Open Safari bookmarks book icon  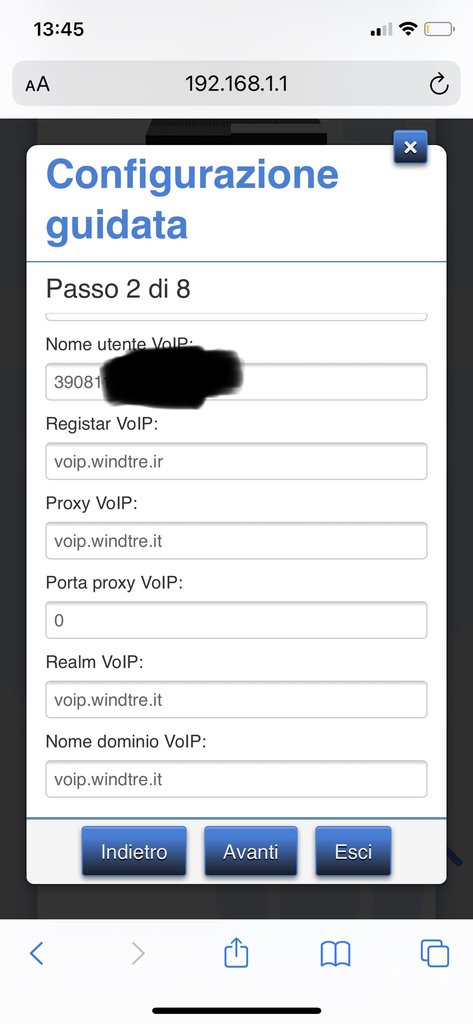click(336, 954)
